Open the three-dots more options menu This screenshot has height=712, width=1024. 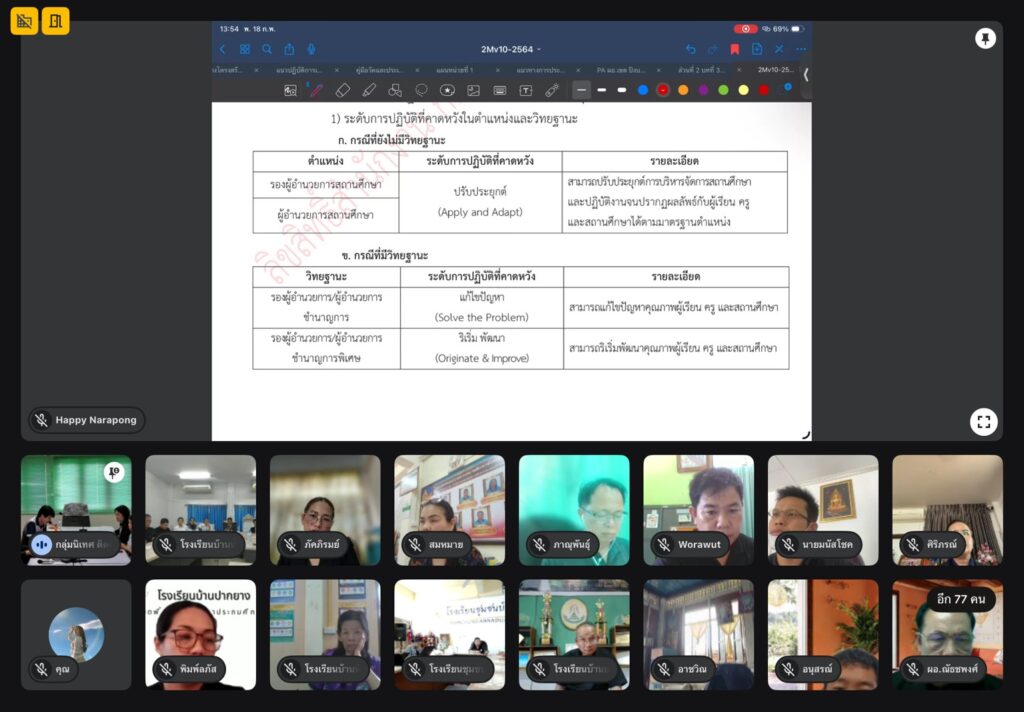click(x=800, y=49)
